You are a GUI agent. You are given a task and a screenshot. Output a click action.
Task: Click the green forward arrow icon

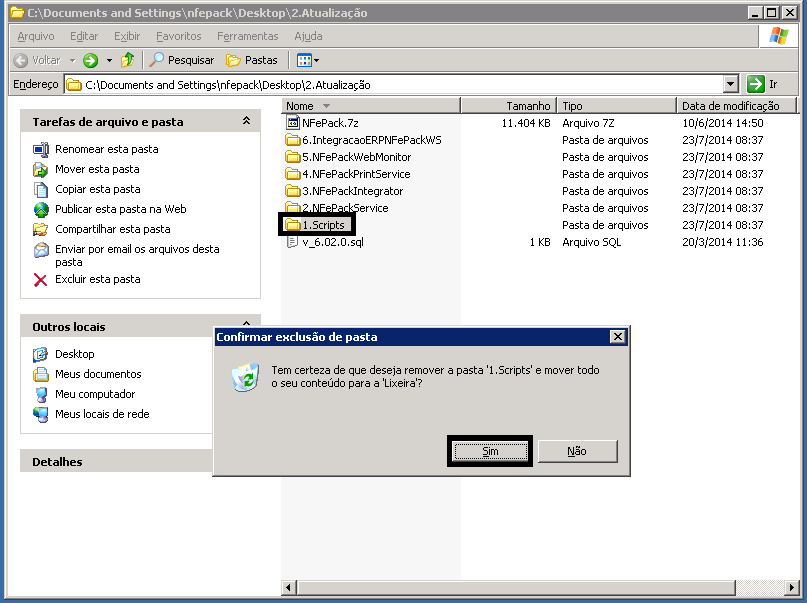point(91,60)
